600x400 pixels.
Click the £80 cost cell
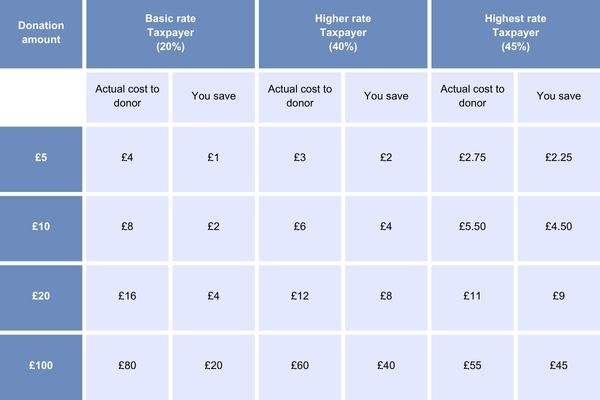(x=127, y=367)
